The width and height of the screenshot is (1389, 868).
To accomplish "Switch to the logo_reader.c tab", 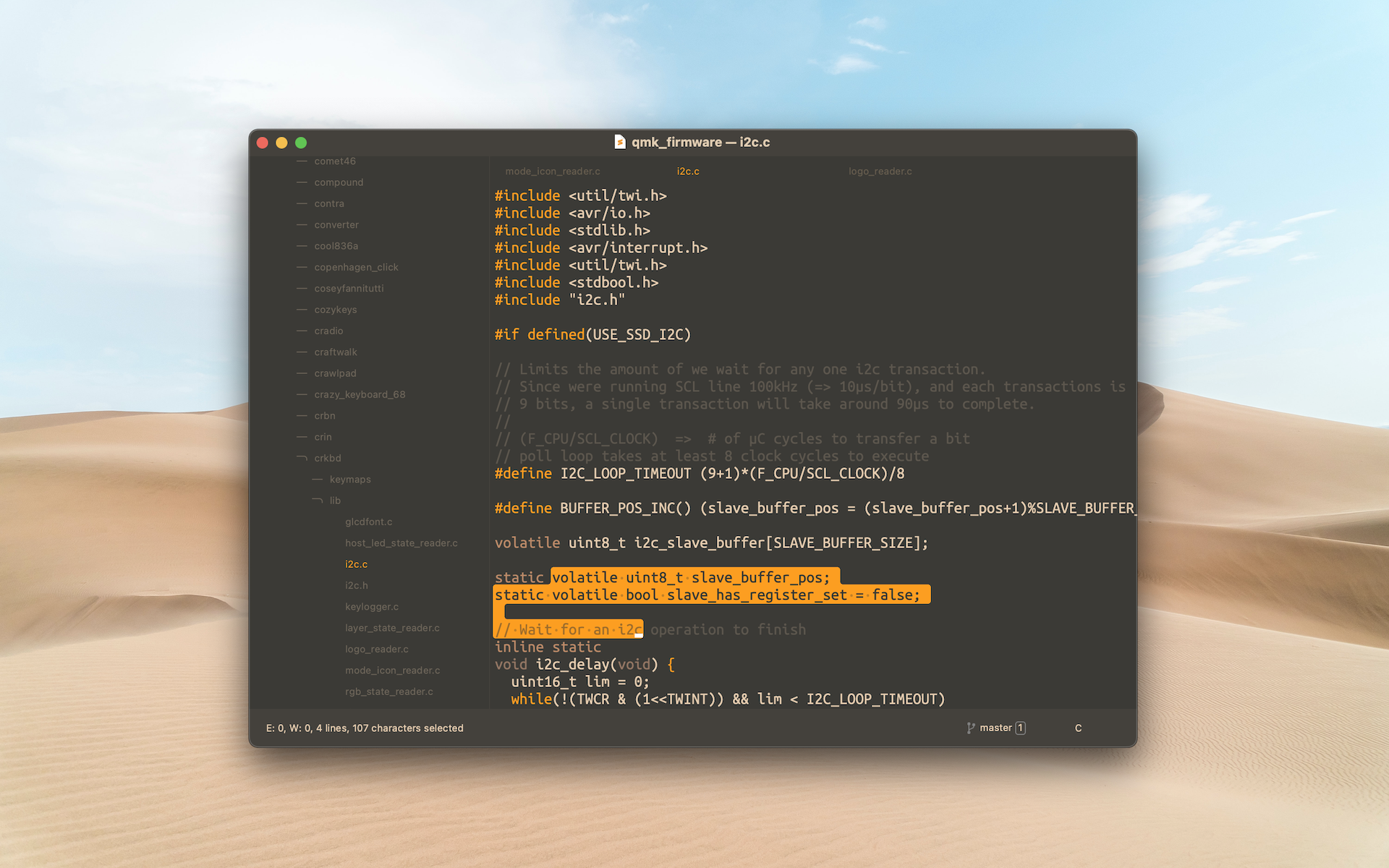I will tap(880, 171).
